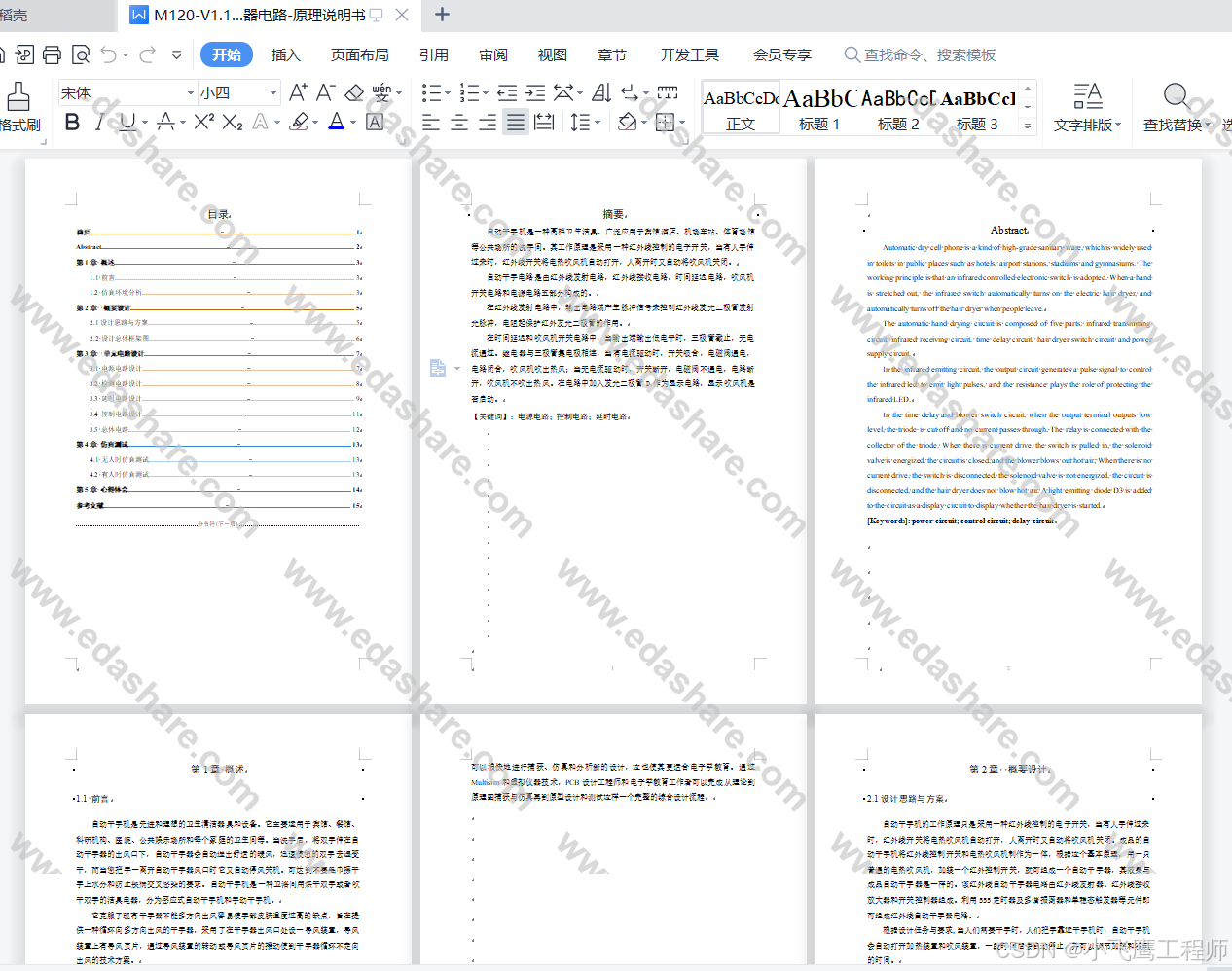Image resolution: width=1232 pixels, height=971 pixels.
Task: Click the export to PDF icon
Action: (x=24, y=54)
